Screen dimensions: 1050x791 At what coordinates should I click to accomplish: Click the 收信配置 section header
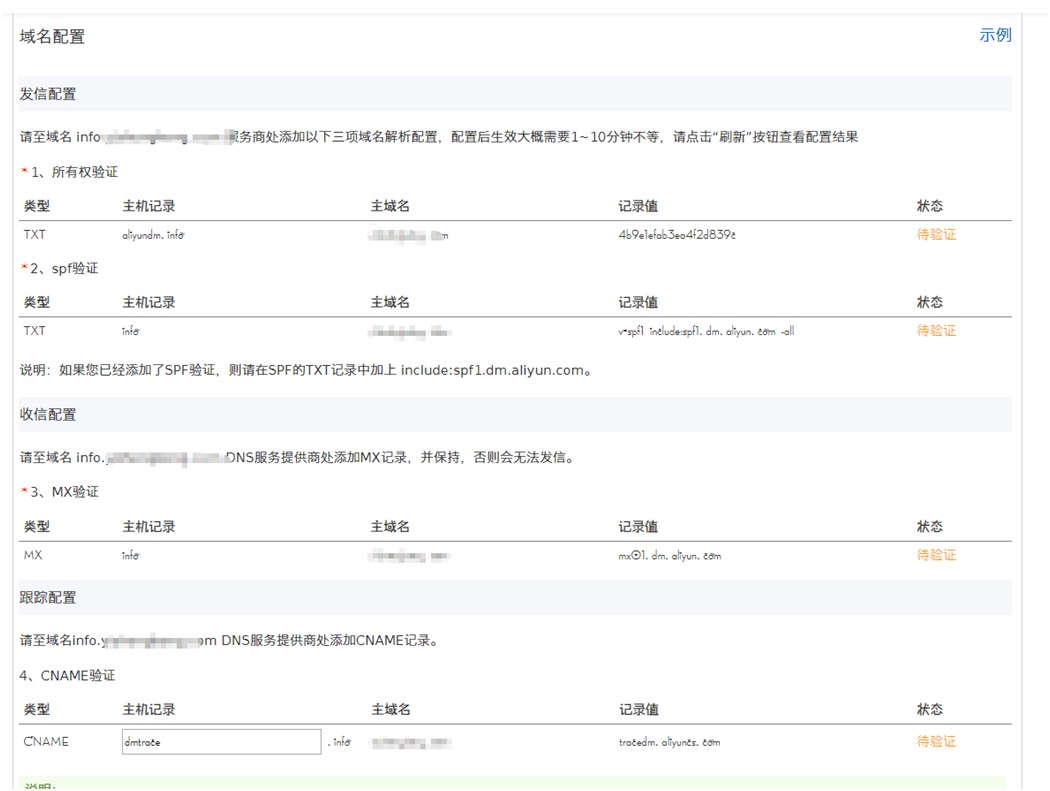48,415
